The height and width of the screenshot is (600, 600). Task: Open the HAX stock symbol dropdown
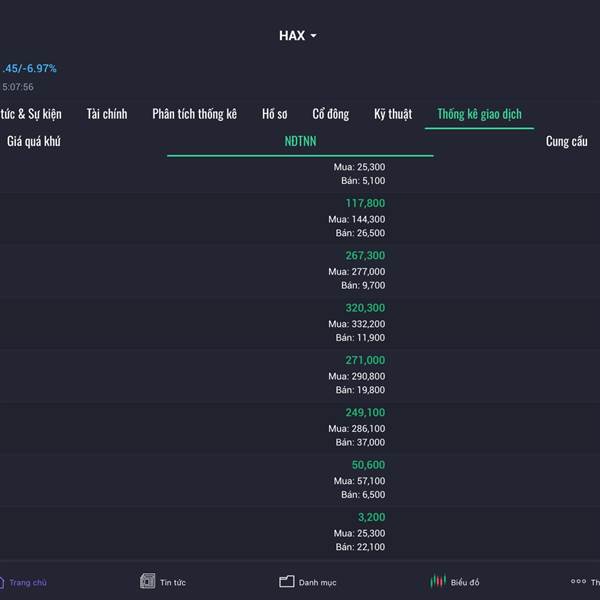click(x=298, y=36)
